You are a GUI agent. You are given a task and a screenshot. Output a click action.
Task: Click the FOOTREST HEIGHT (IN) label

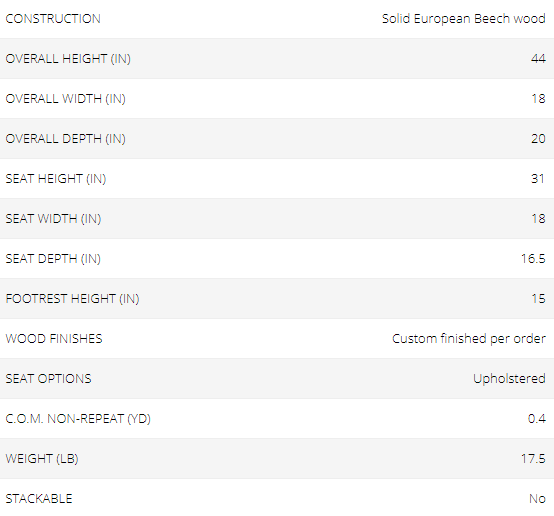(x=72, y=299)
